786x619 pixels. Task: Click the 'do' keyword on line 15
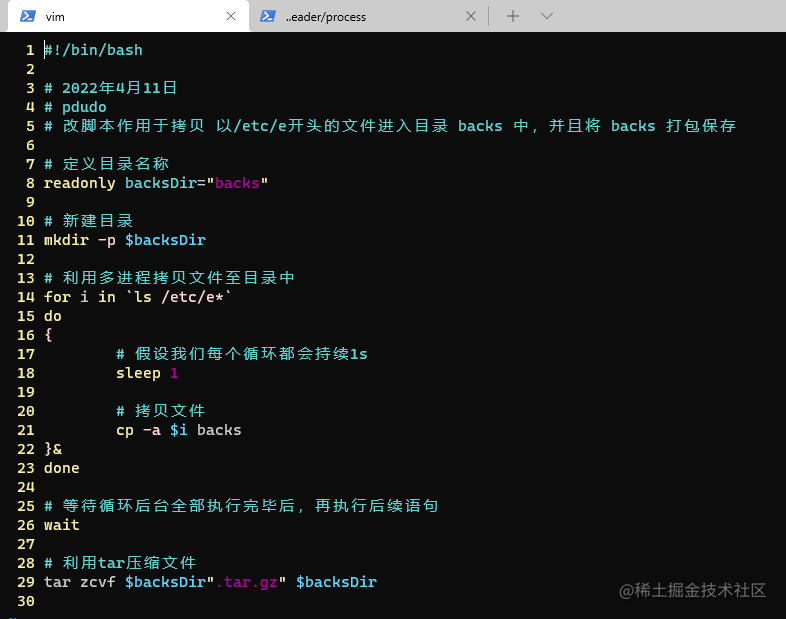click(x=53, y=316)
